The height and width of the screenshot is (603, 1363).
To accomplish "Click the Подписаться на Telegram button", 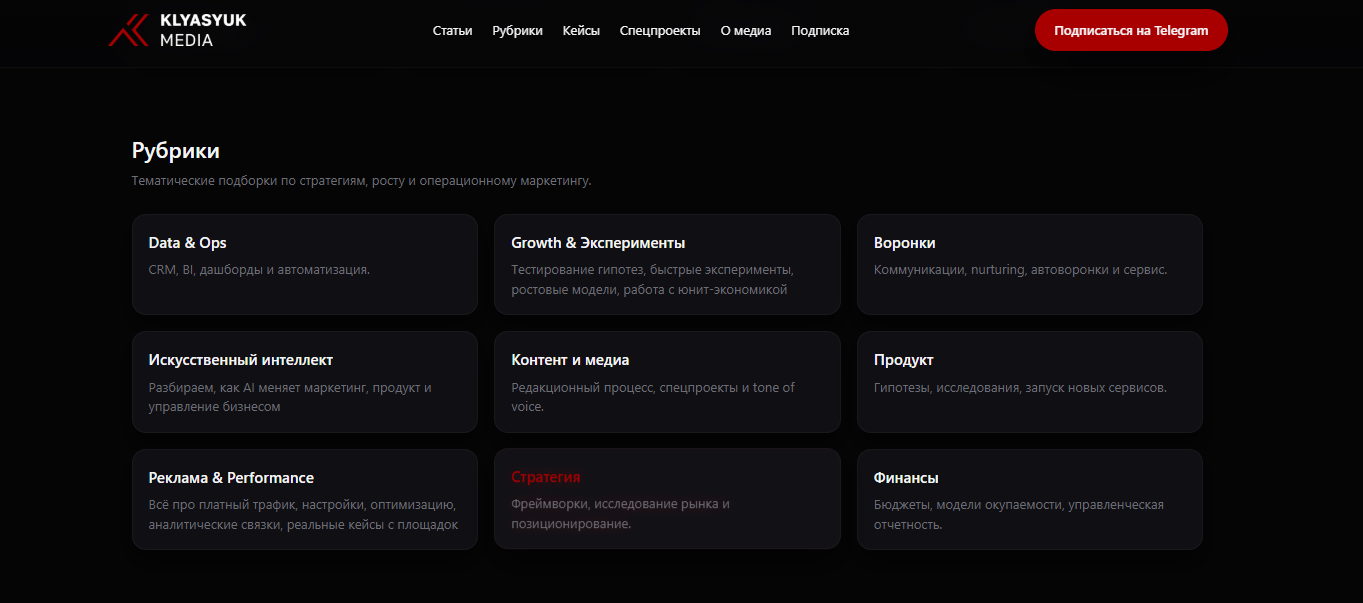I will (1131, 30).
